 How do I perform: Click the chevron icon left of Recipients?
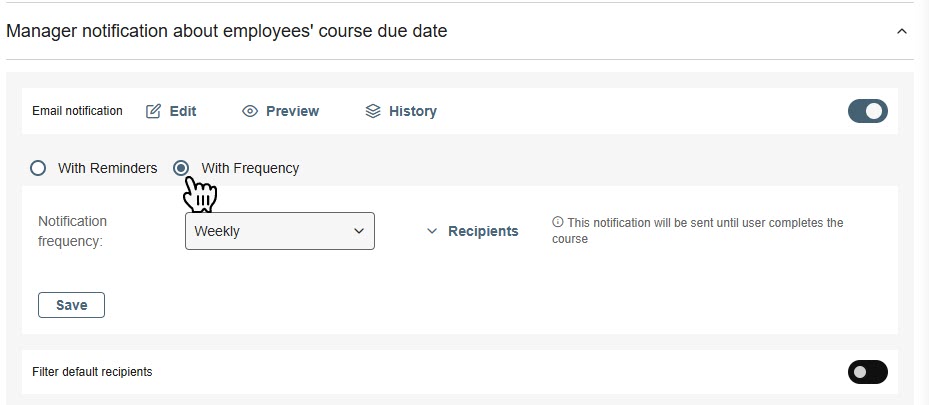tap(432, 231)
